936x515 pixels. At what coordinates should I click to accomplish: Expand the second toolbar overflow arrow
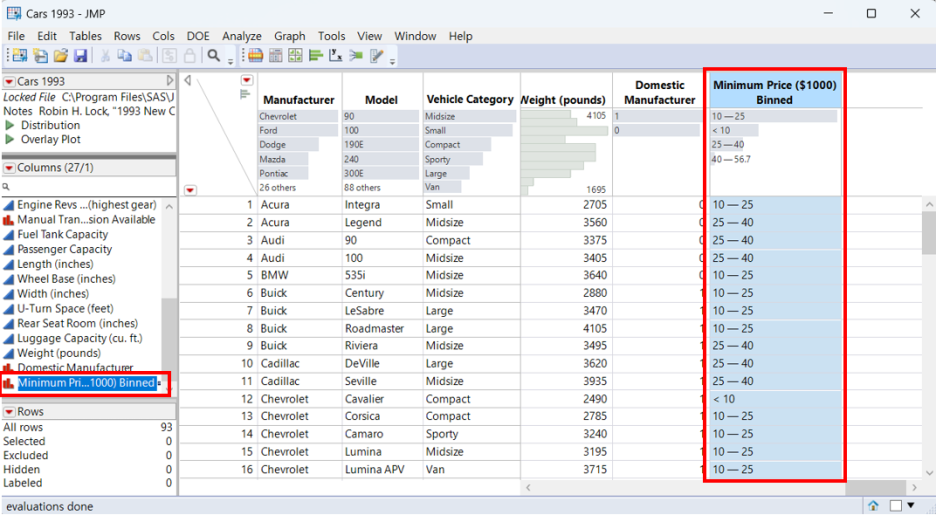[392, 60]
